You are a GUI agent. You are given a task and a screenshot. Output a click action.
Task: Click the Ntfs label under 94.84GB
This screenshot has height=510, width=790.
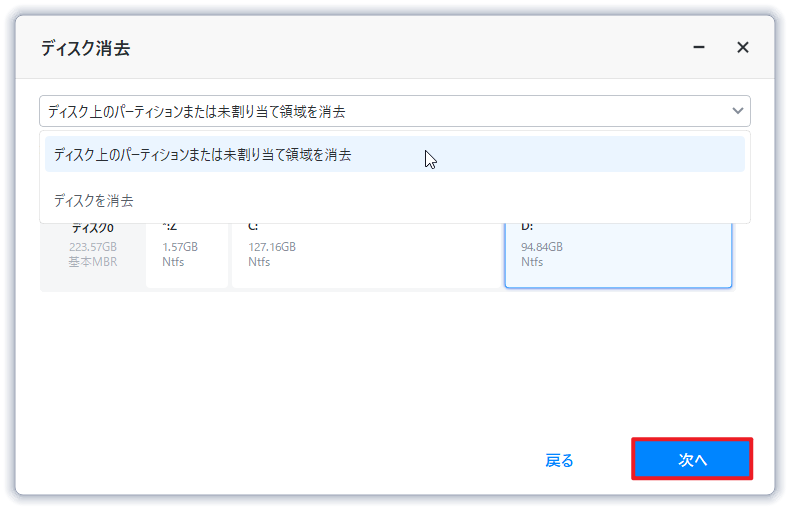532,261
